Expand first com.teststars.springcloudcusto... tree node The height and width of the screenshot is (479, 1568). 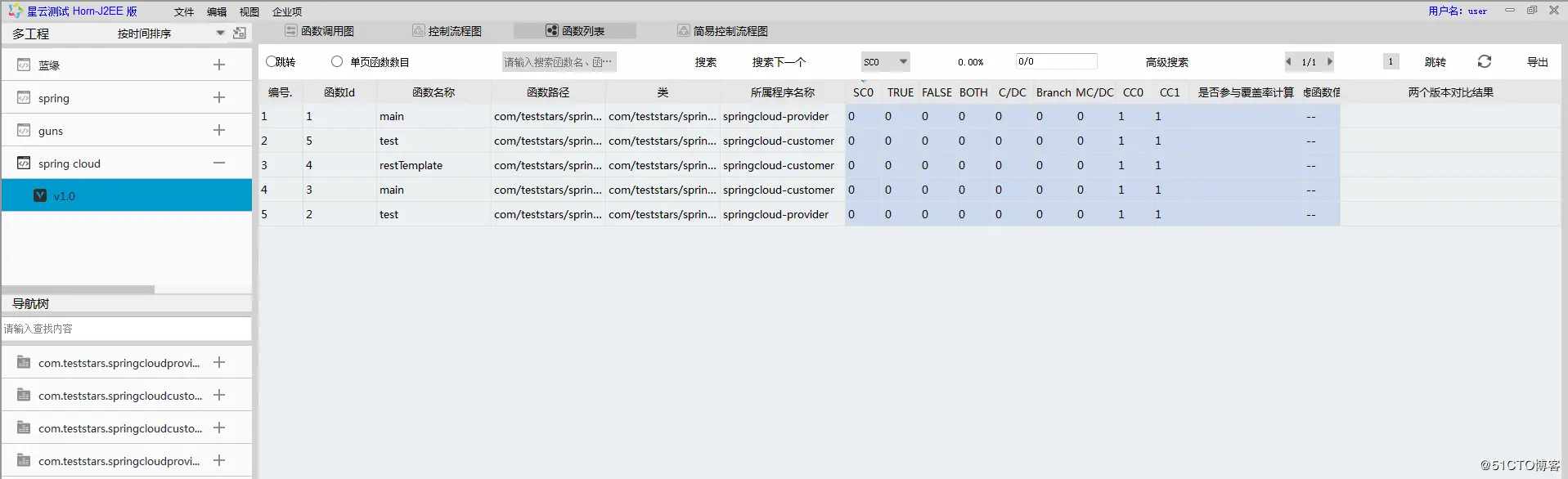[x=219, y=395]
